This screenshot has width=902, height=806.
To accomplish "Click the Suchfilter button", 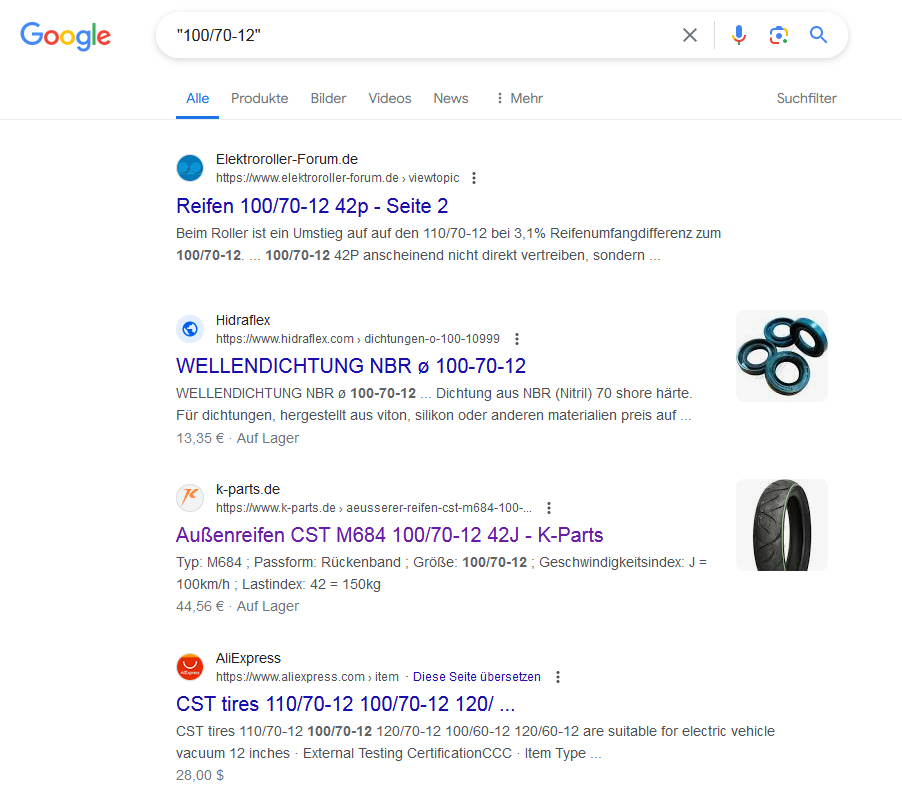I will coord(806,98).
